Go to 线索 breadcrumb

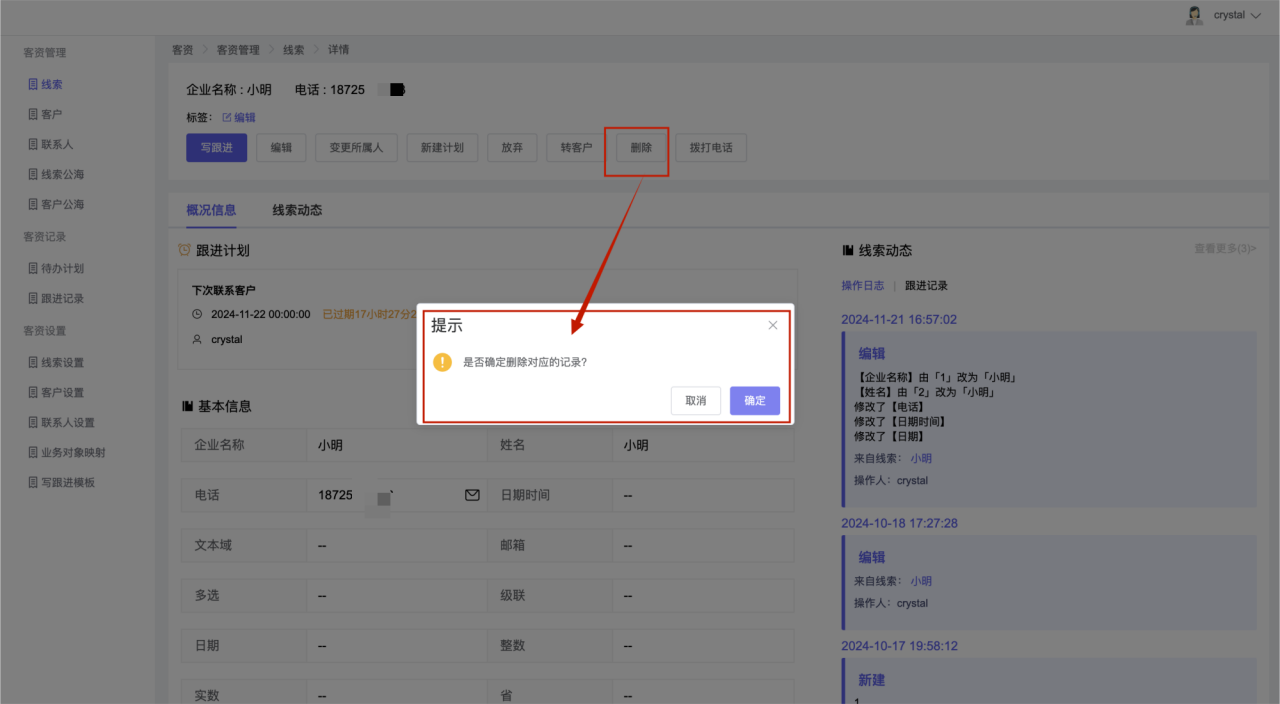[x=294, y=50]
